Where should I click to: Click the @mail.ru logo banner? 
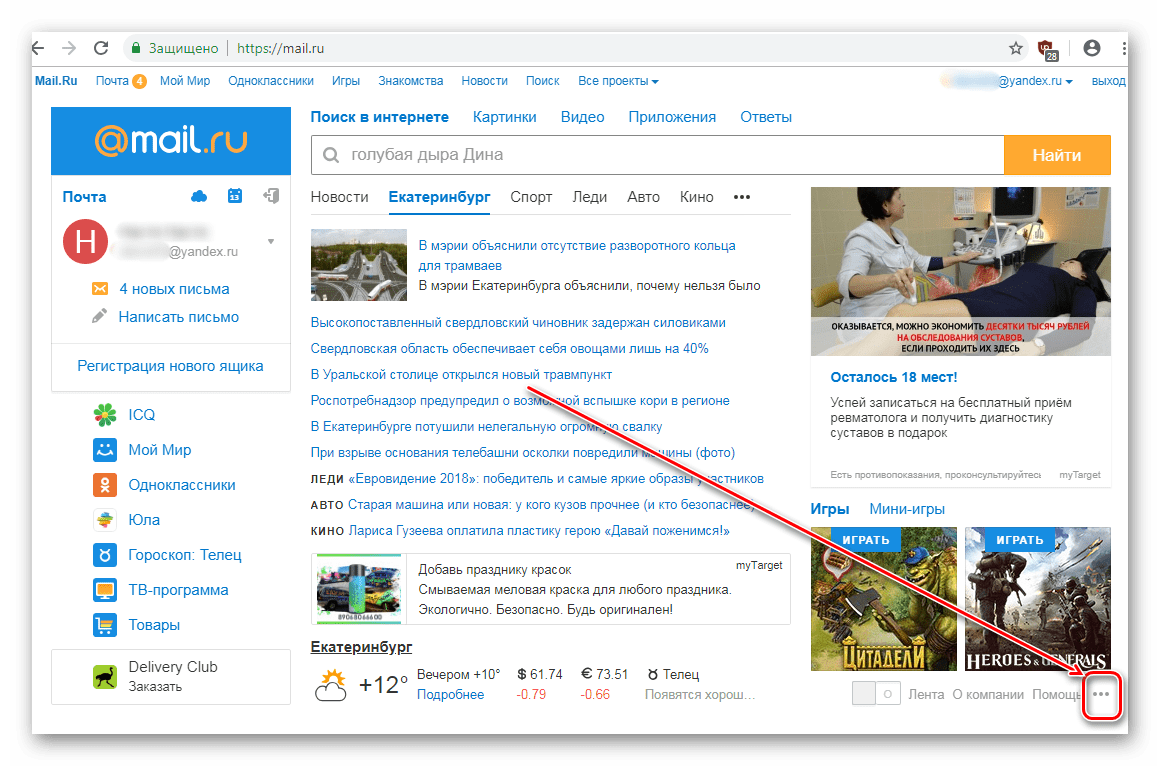click(x=171, y=141)
